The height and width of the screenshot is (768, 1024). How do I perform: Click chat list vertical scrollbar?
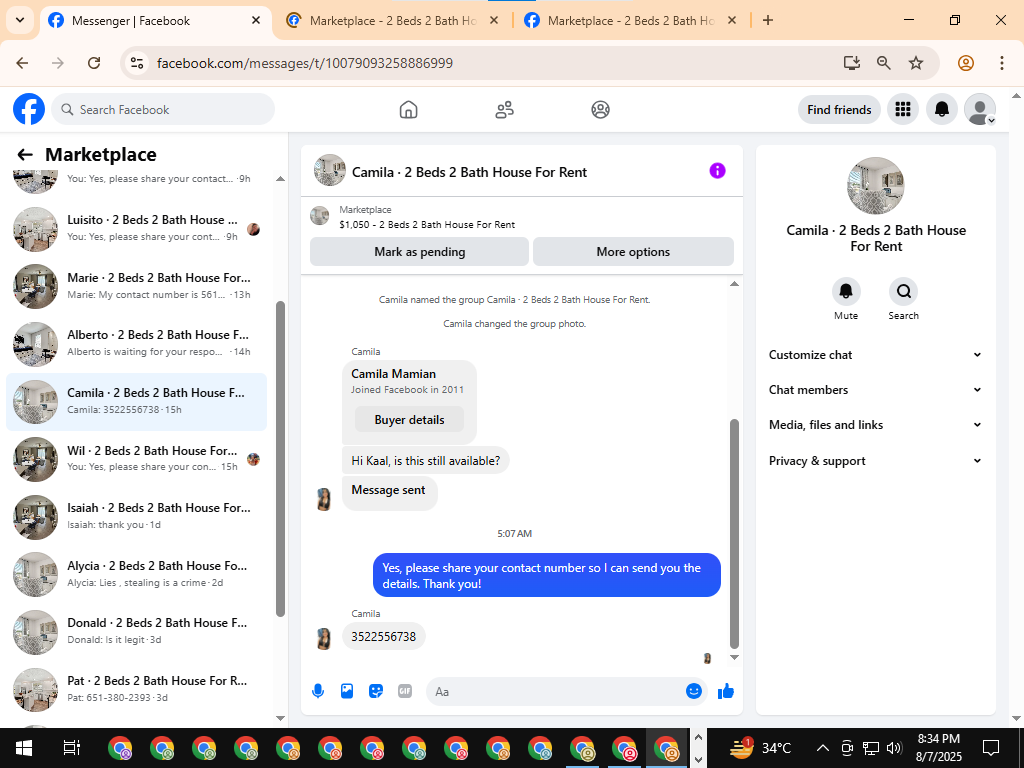coord(280,459)
